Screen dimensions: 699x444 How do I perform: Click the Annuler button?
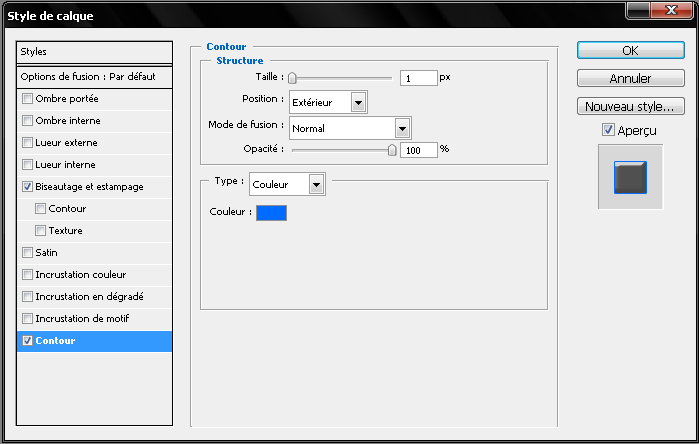pyautogui.click(x=630, y=78)
